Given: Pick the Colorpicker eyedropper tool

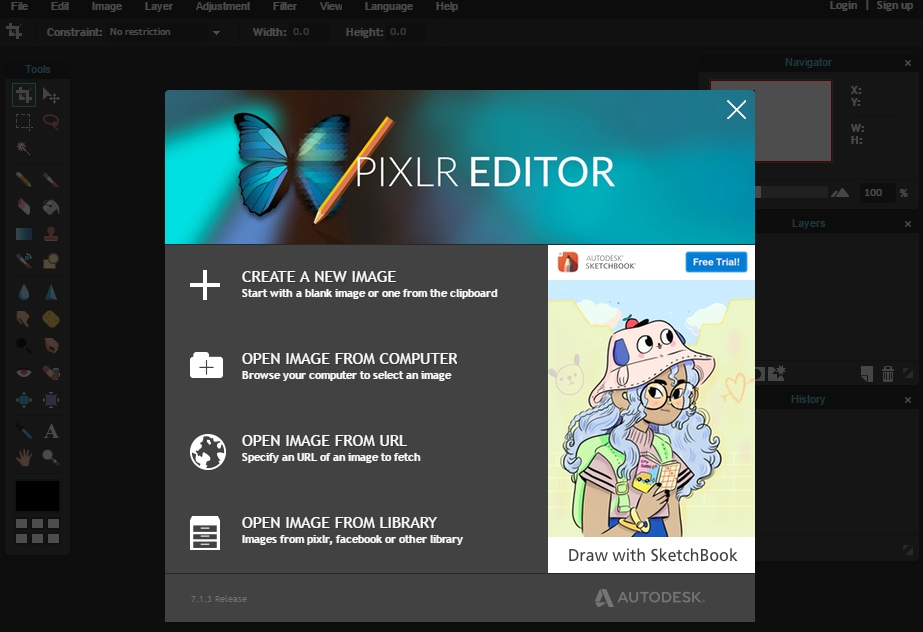Looking at the screenshot, I should 24,431.
